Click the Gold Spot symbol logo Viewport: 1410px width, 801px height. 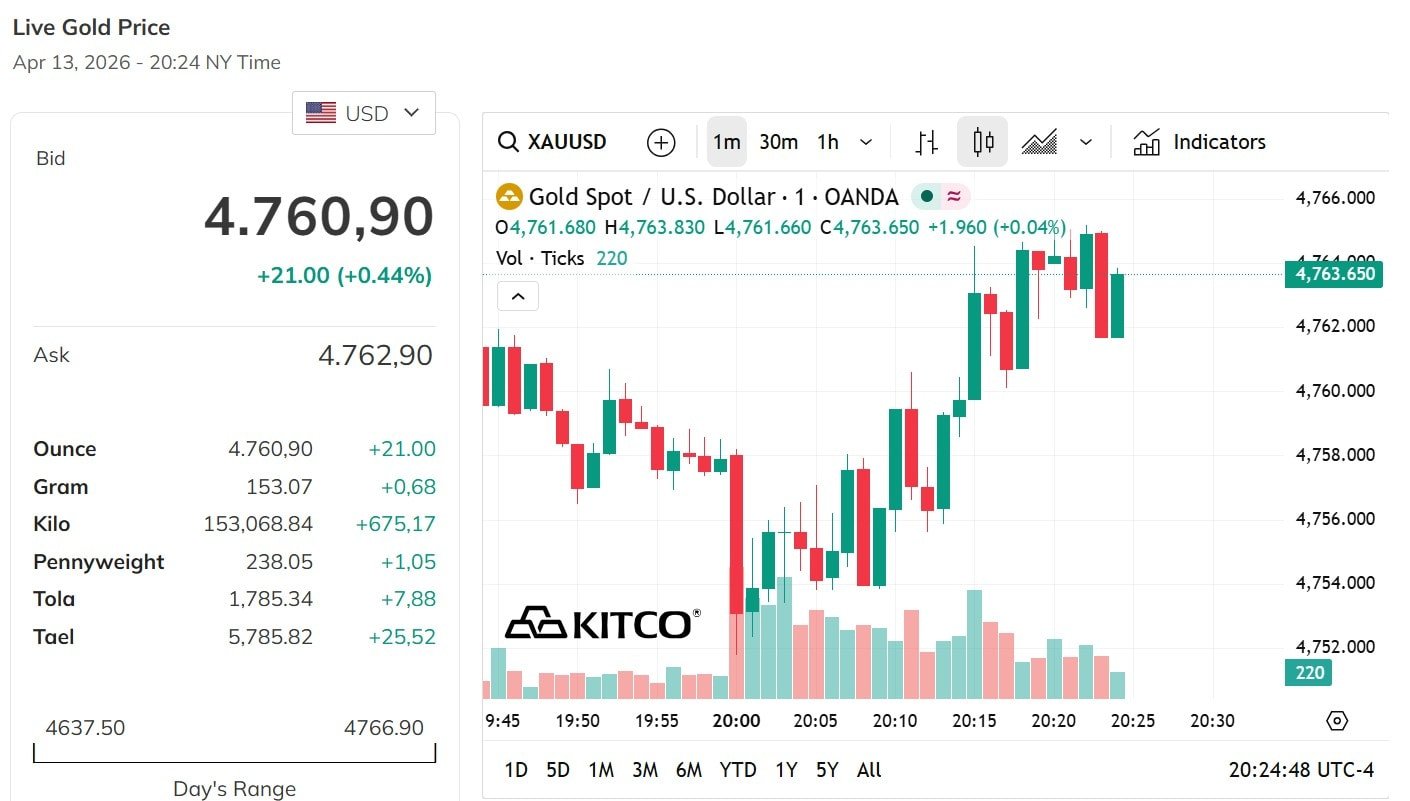[x=510, y=197]
